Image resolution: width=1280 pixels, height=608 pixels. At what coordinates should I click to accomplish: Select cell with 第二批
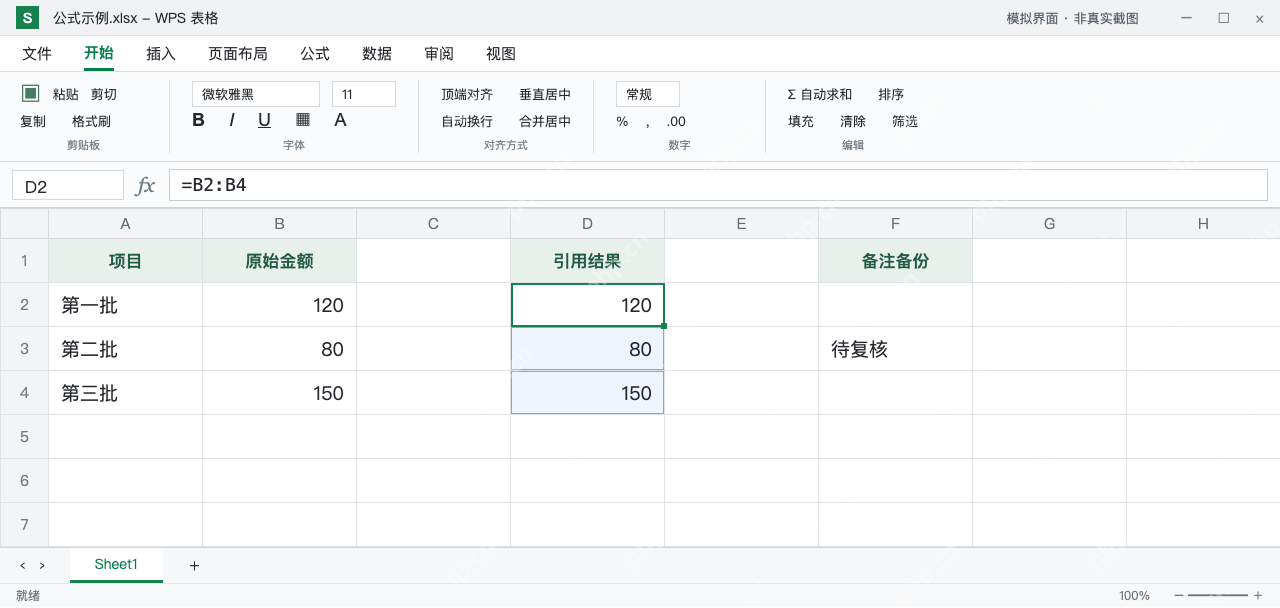point(126,349)
